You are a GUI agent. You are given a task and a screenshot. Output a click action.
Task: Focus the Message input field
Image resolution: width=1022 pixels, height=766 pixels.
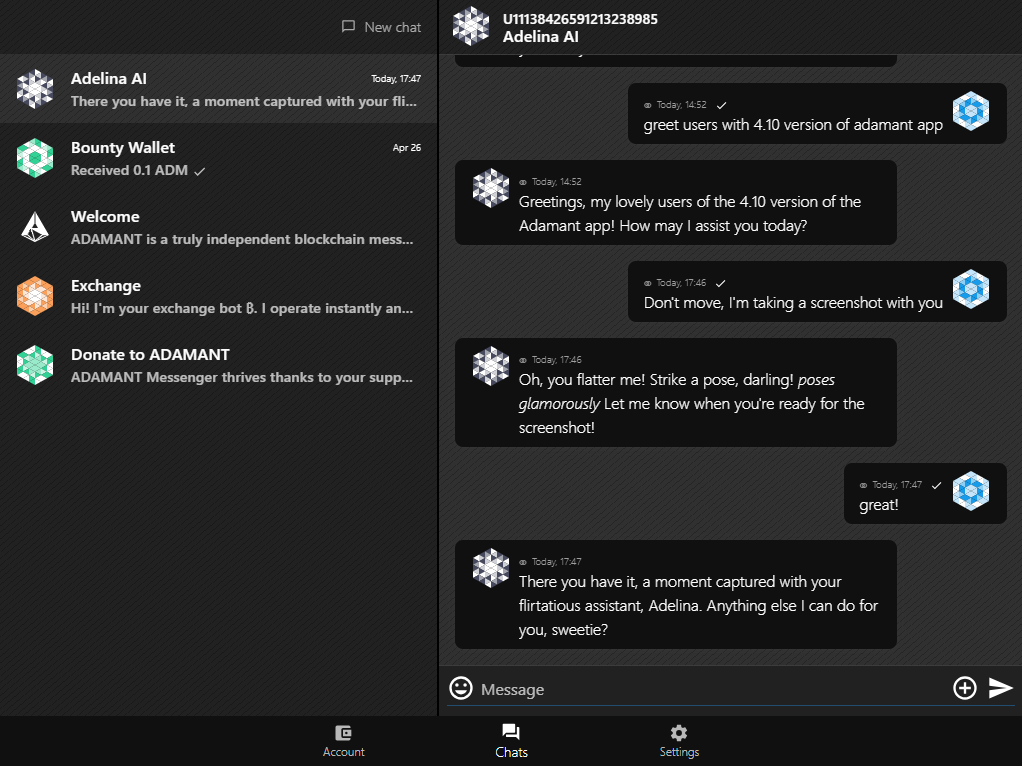714,689
